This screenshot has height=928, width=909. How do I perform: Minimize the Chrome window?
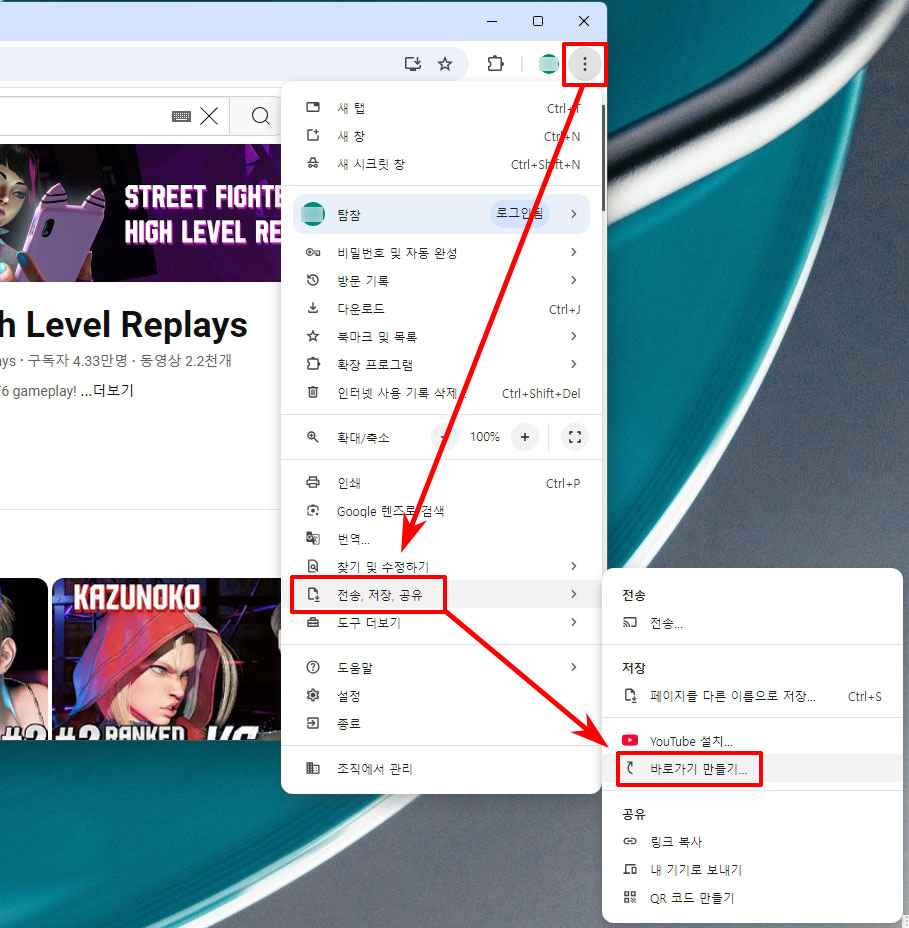[492, 21]
